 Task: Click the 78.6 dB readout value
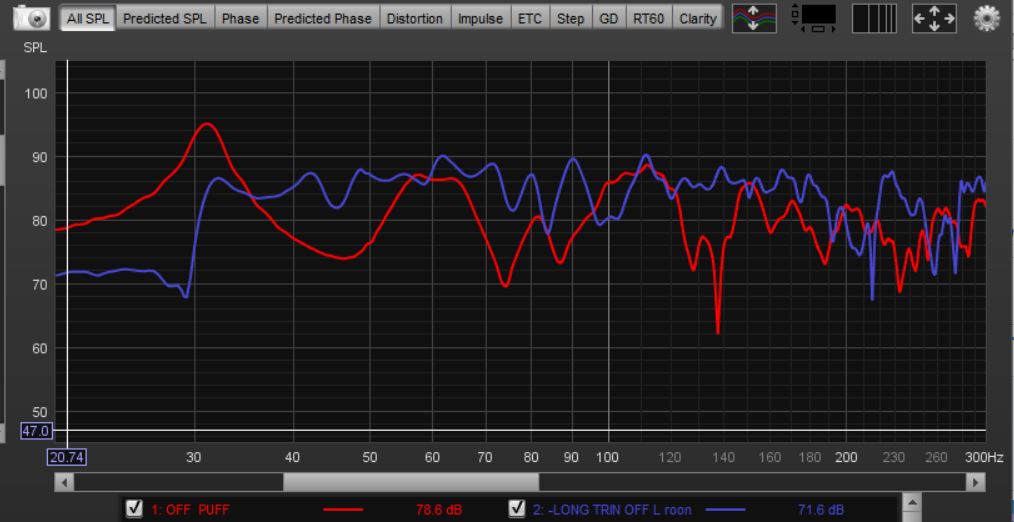point(438,510)
